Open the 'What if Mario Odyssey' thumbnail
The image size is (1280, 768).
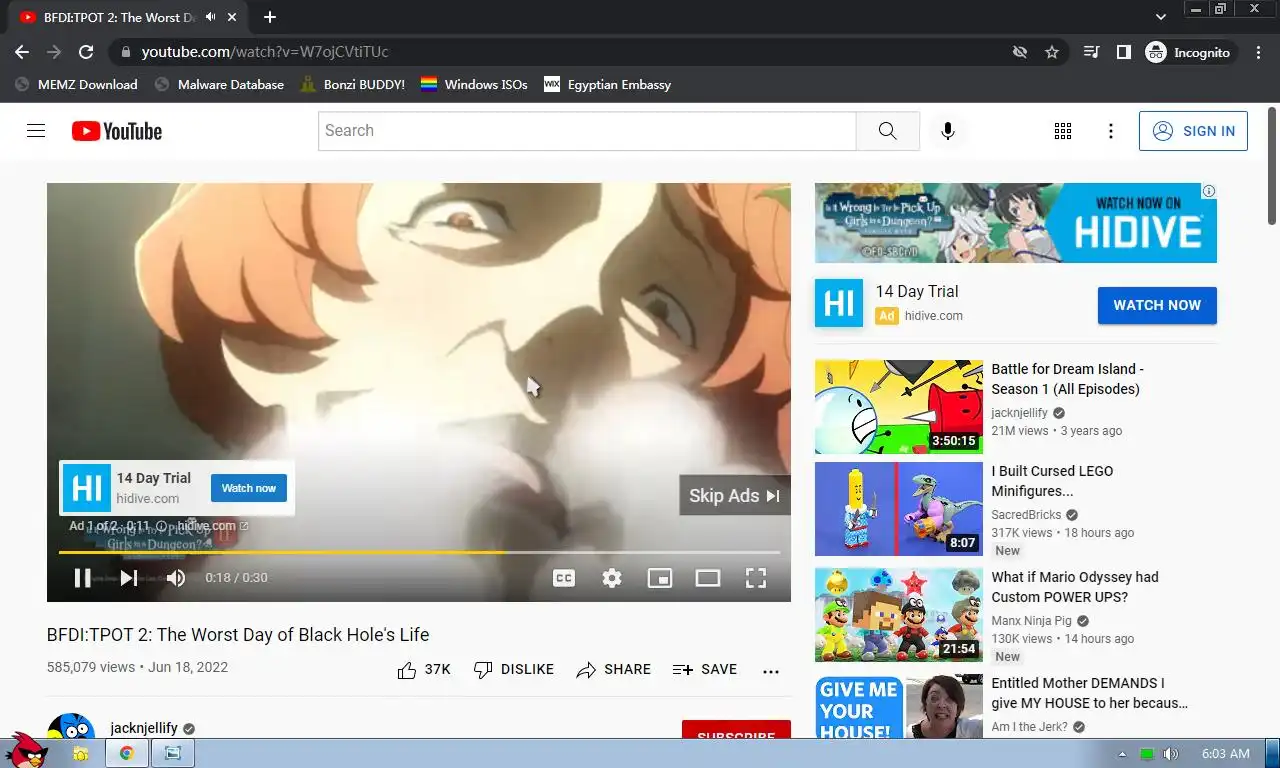coord(899,615)
